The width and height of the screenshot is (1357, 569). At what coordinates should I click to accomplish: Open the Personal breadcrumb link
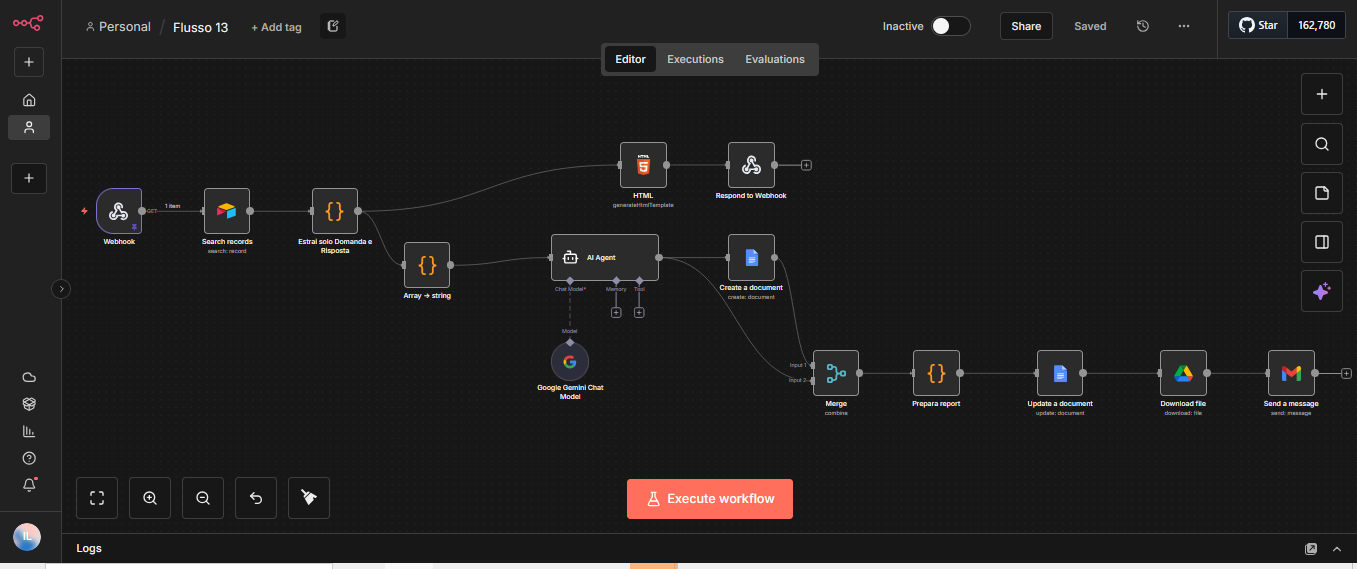(x=118, y=27)
